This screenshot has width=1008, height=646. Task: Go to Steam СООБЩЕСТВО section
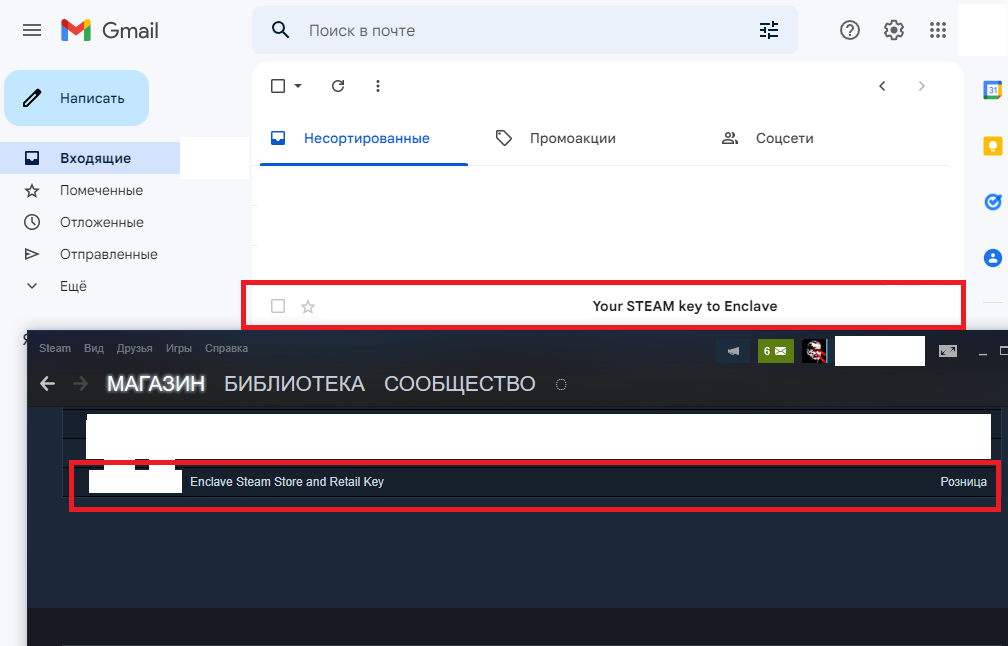[460, 384]
